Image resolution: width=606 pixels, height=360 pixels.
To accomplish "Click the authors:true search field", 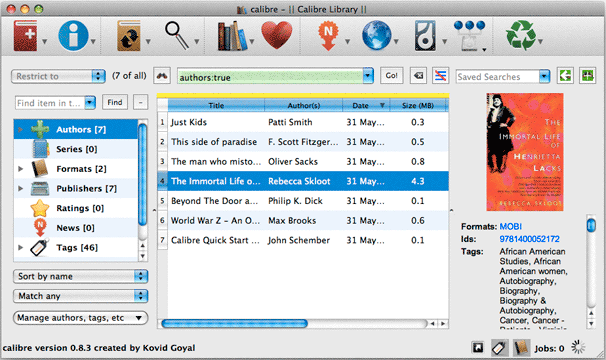I will [x=270, y=77].
